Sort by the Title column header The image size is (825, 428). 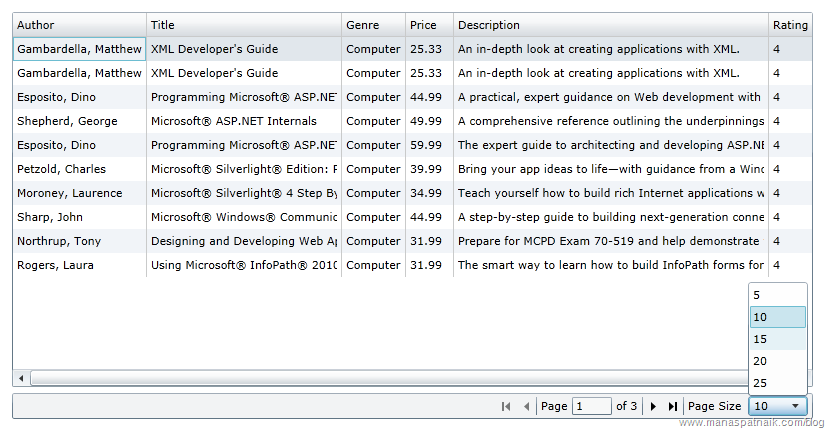(244, 25)
